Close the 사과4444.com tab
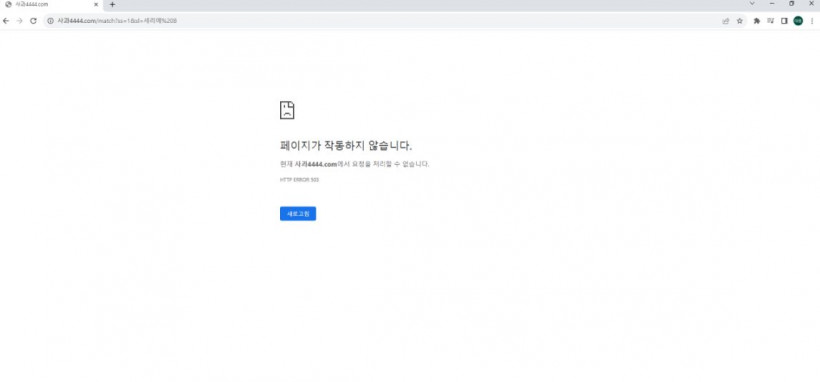820x382 pixels. point(96,4)
